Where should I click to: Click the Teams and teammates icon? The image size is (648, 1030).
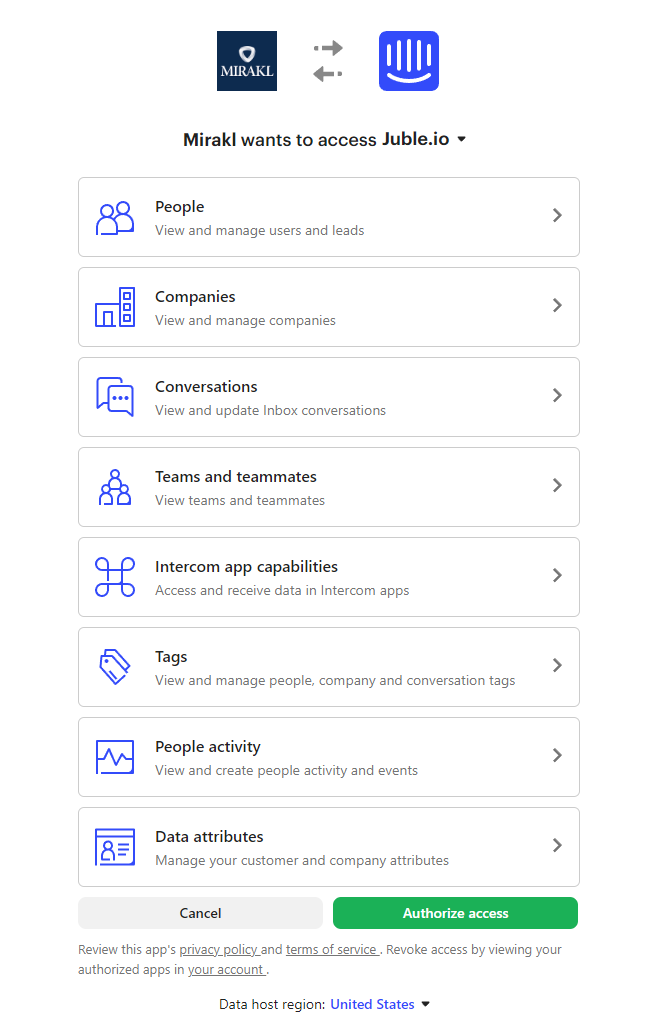point(115,487)
